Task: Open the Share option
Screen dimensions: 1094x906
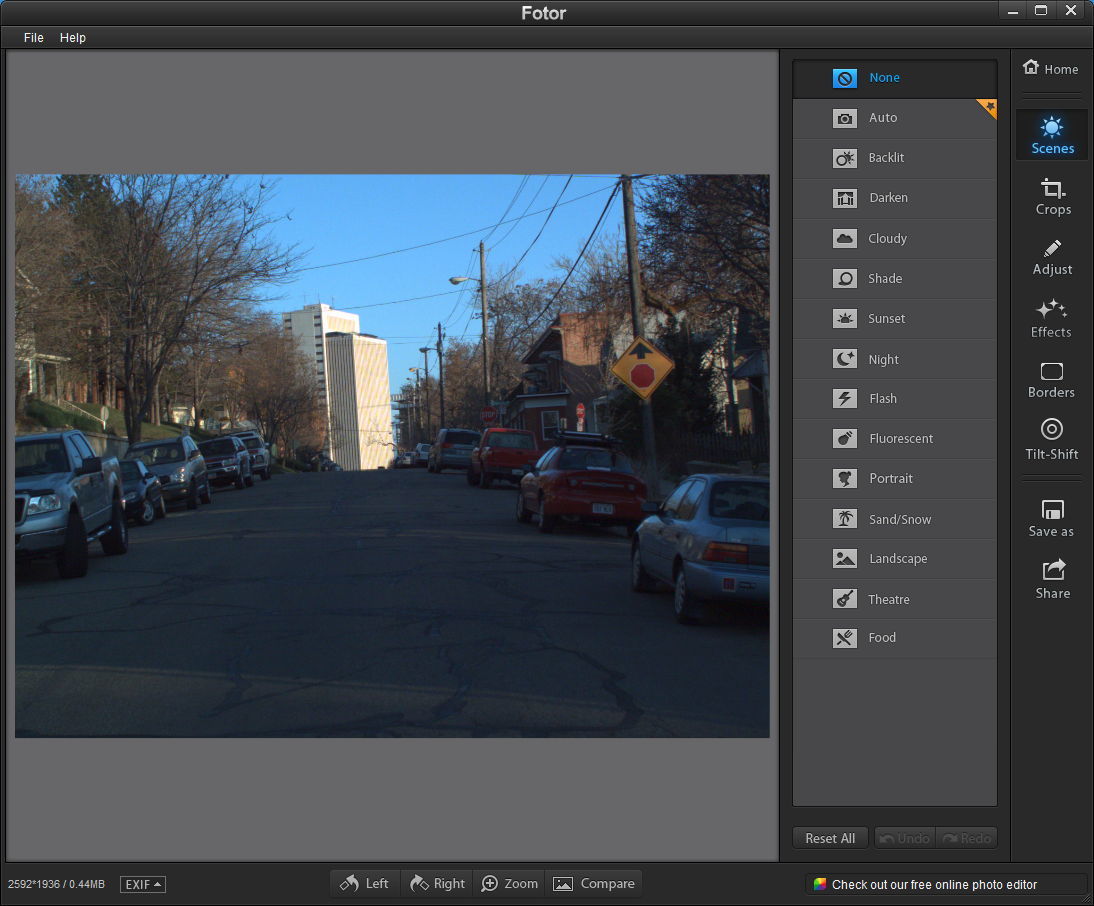Action: [x=1052, y=580]
